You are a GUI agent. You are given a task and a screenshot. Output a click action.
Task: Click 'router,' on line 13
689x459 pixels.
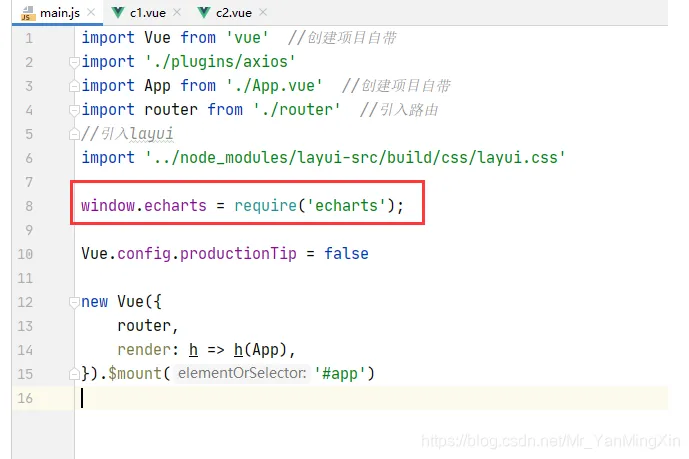click(x=148, y=326)
